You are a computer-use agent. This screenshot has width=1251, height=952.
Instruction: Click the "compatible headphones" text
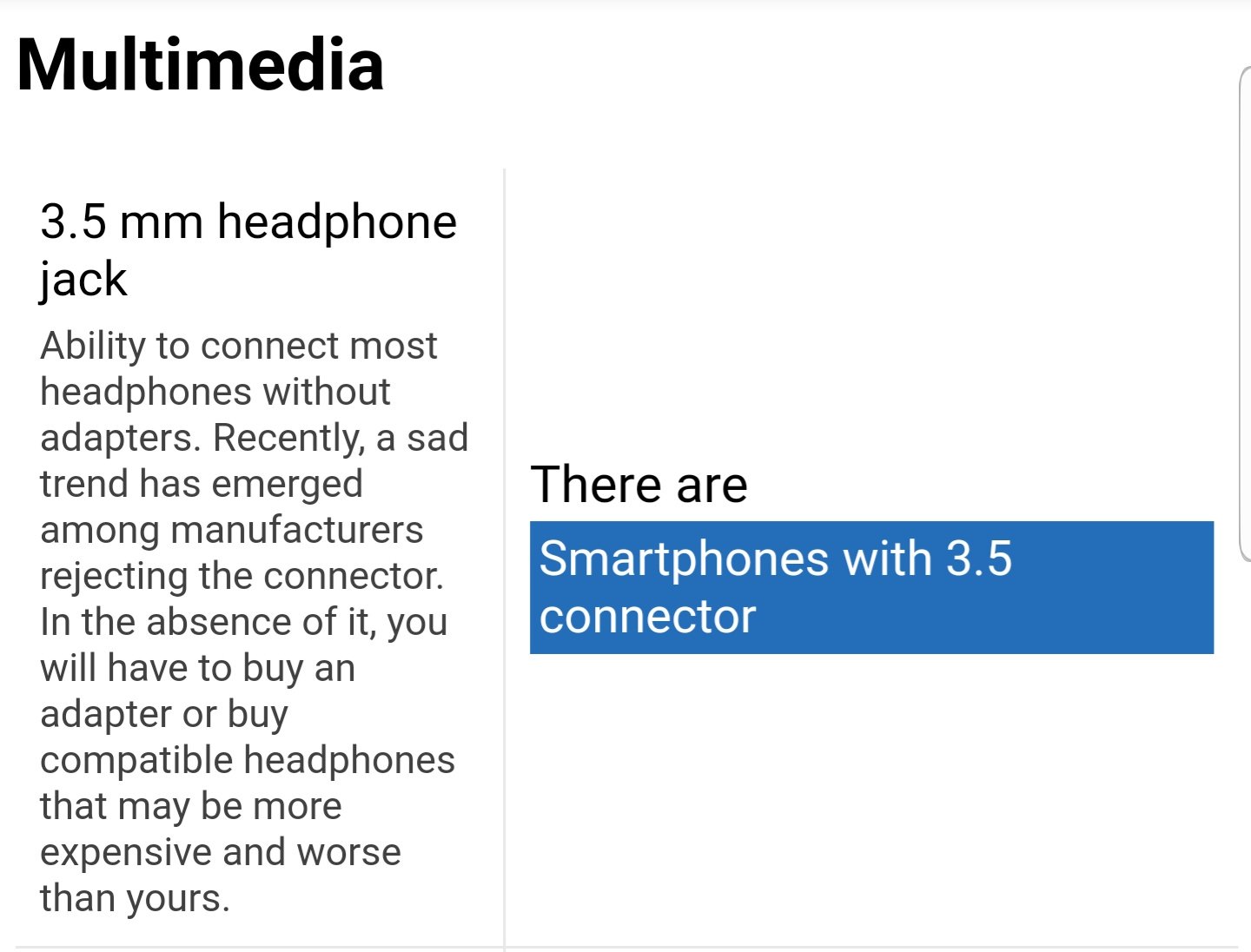pos(247,760)
